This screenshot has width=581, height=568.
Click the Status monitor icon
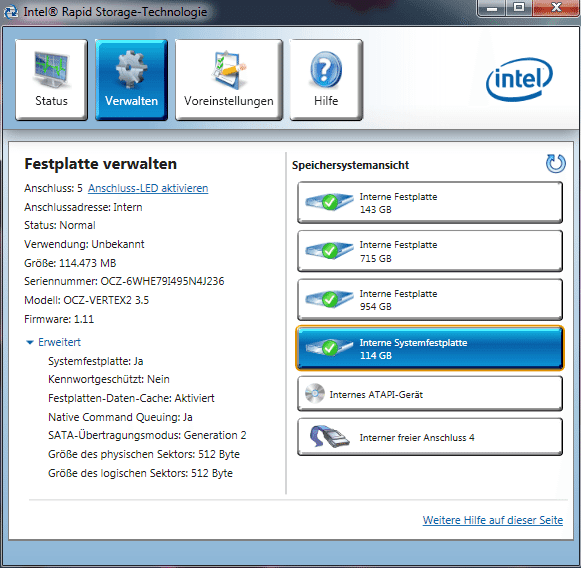click(51, 69)
